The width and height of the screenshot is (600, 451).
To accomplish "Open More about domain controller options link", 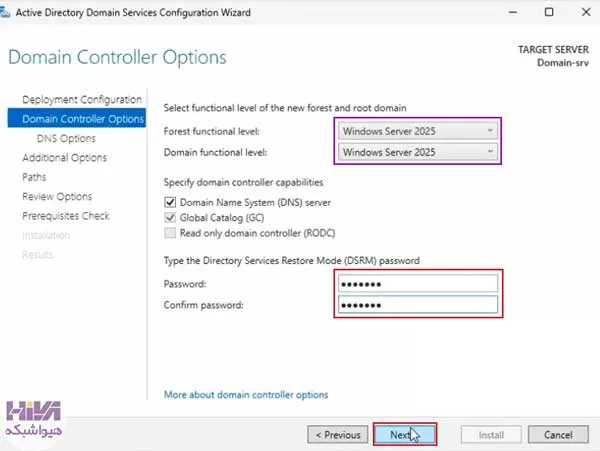I will tap(246, 394).
